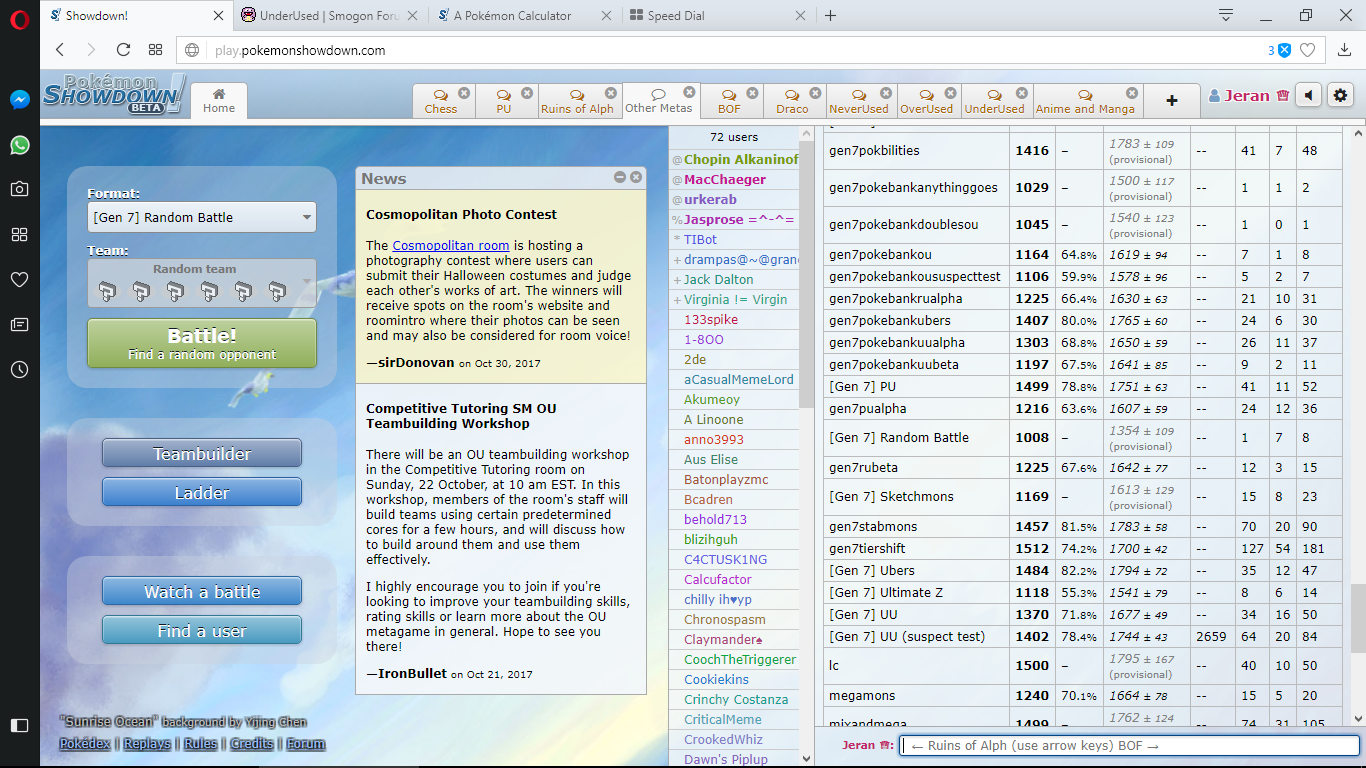The height and width of the screenshot is (768, 1366).
Task: Join another room with plus button
Action: (x=1172, y=100)
